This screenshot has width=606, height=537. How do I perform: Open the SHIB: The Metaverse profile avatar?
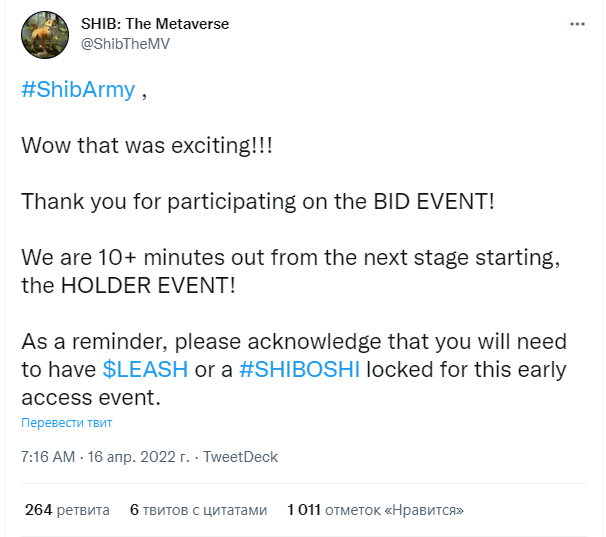pos(45,35)
